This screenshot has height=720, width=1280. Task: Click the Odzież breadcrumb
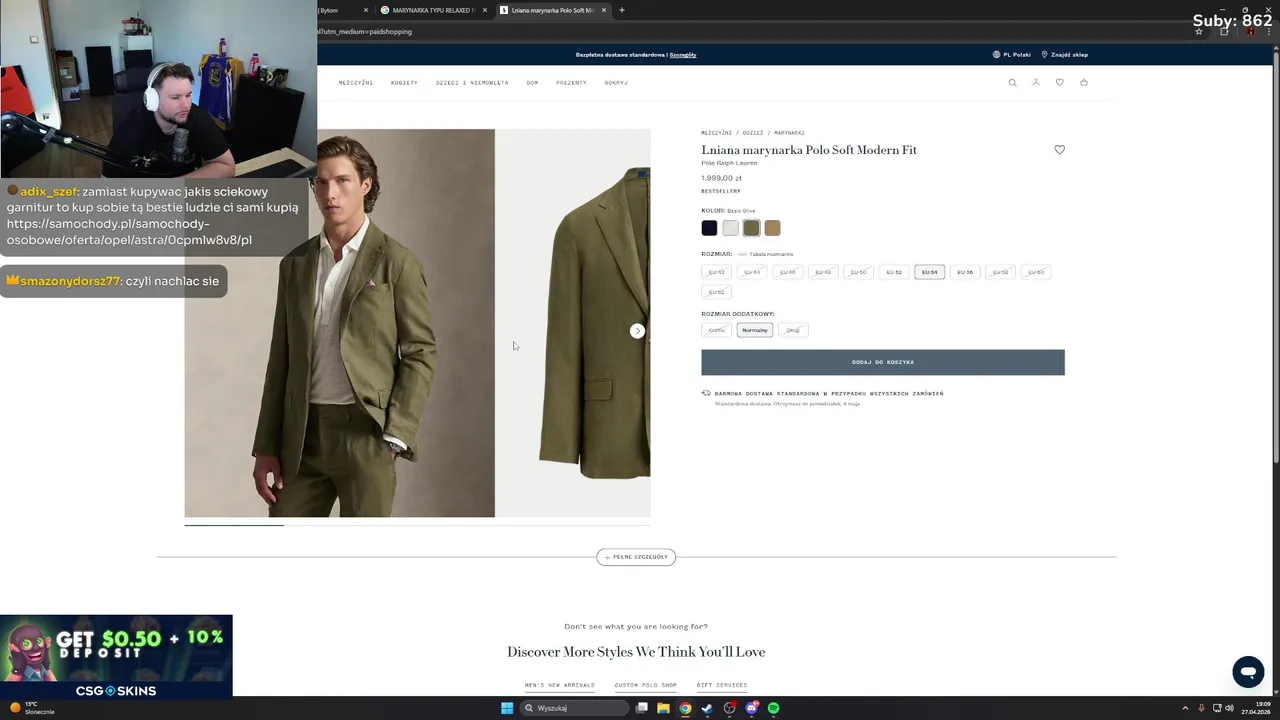(752, 133)
